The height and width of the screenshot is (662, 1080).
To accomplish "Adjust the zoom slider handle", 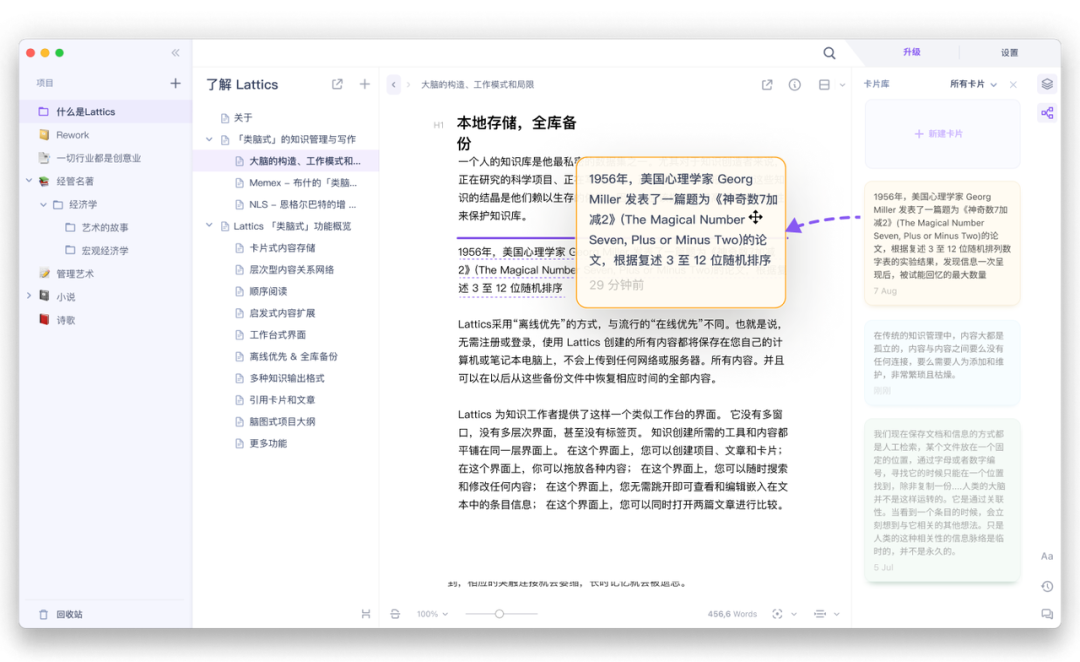I will tap(499, 614).
